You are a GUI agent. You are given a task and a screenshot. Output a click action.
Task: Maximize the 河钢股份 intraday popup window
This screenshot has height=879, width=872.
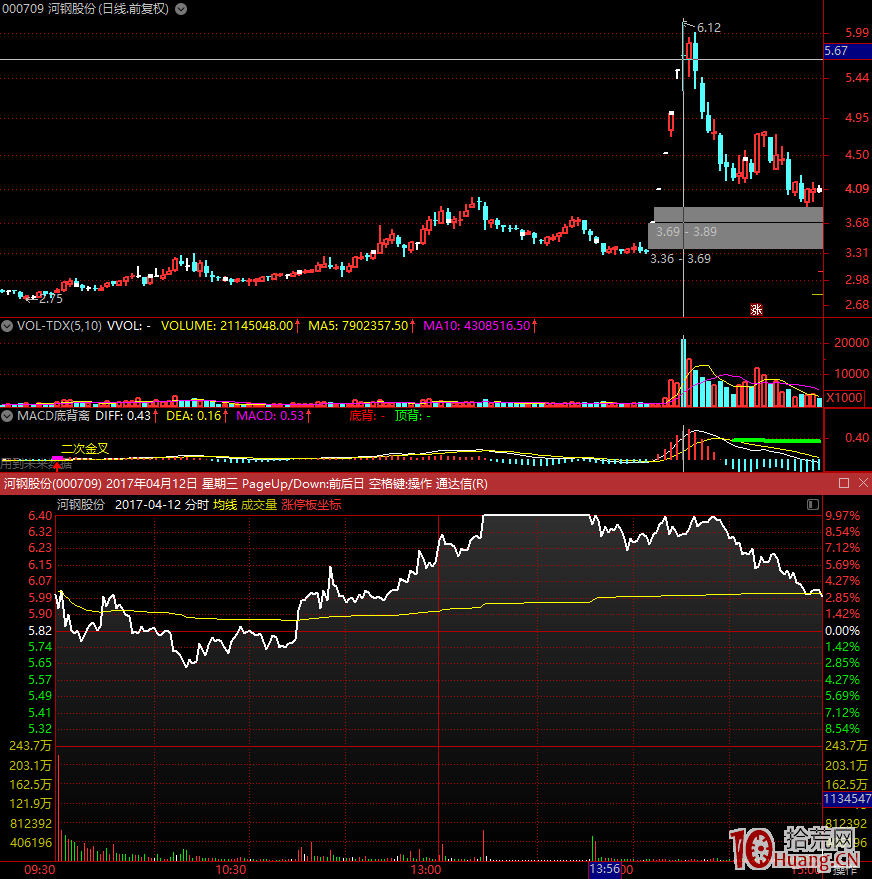coord(844,483)
